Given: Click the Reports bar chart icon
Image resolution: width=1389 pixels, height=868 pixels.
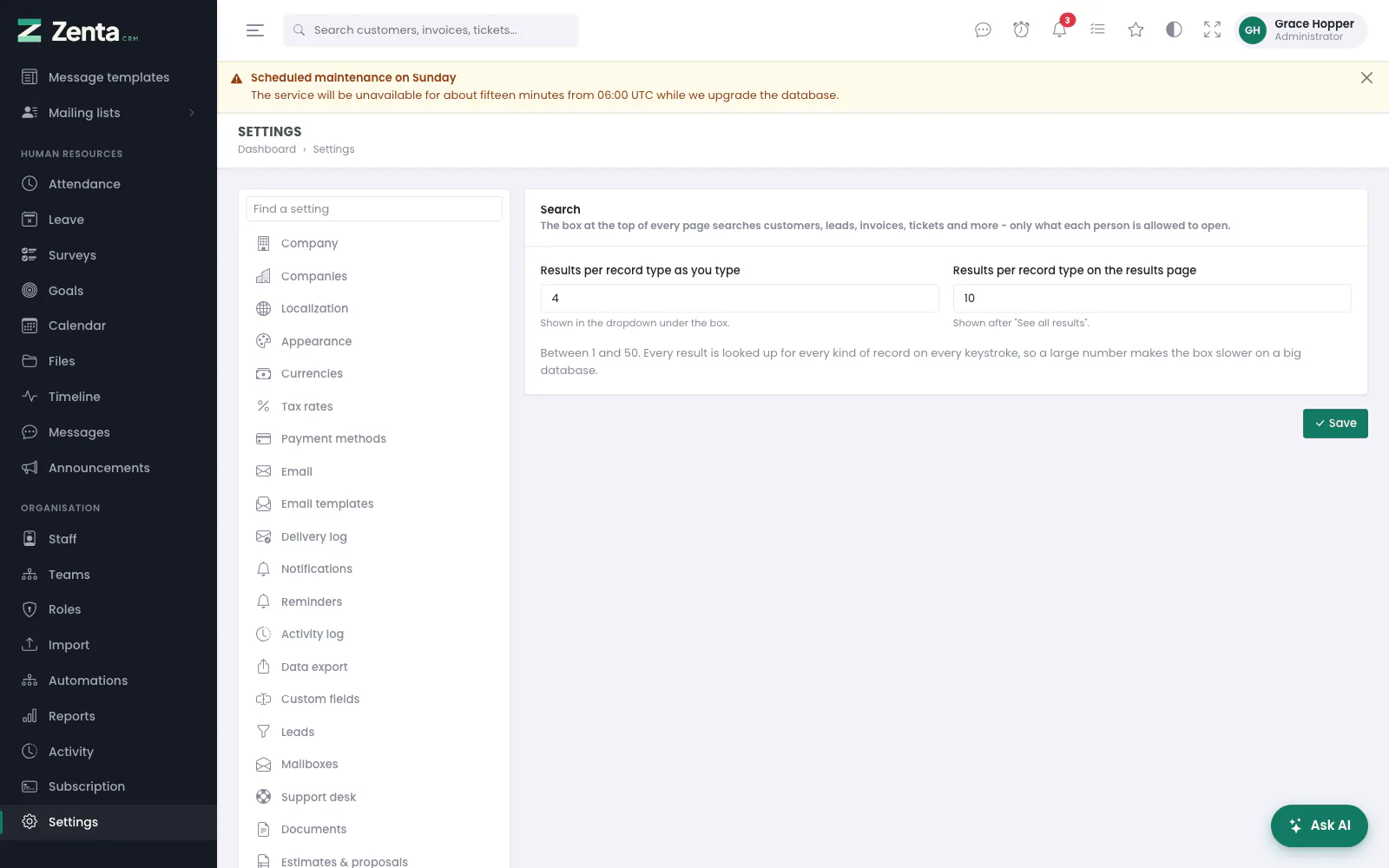Looking at the screenshot, I should pyautogui.click(x=30, y=716).
